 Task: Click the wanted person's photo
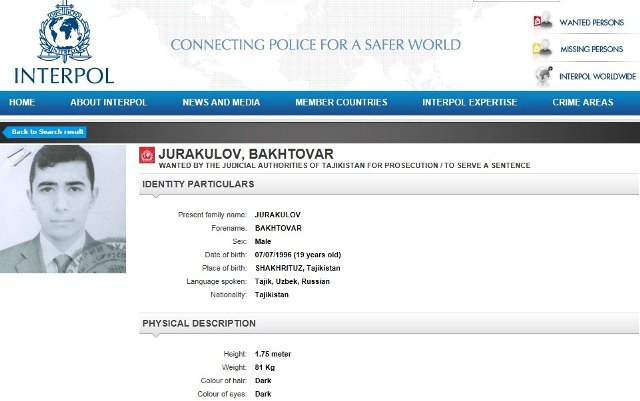click(63, 209)
